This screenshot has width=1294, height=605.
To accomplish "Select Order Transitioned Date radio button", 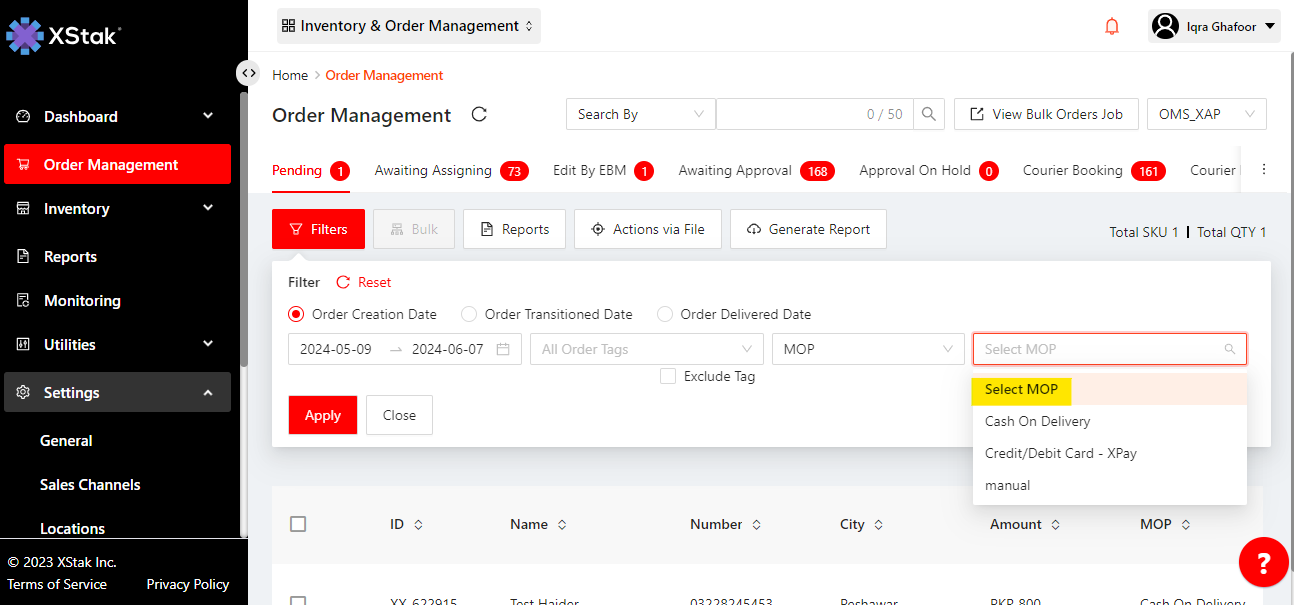I will (x=469, y=314).
